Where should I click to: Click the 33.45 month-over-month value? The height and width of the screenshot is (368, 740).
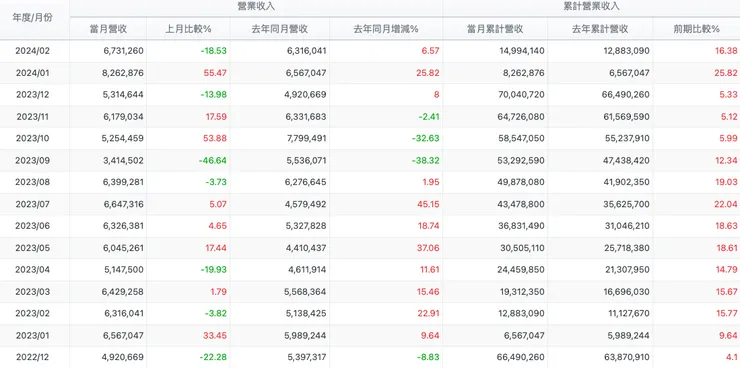tap(215, 335)
